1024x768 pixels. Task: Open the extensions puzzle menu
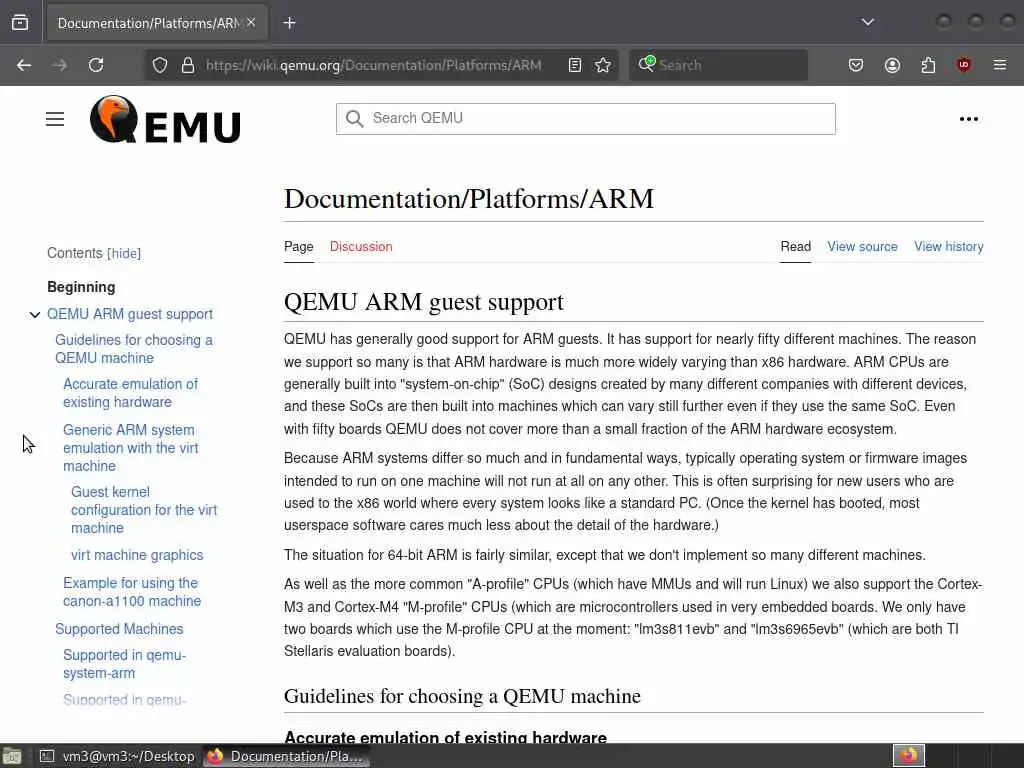pos(928,65)
